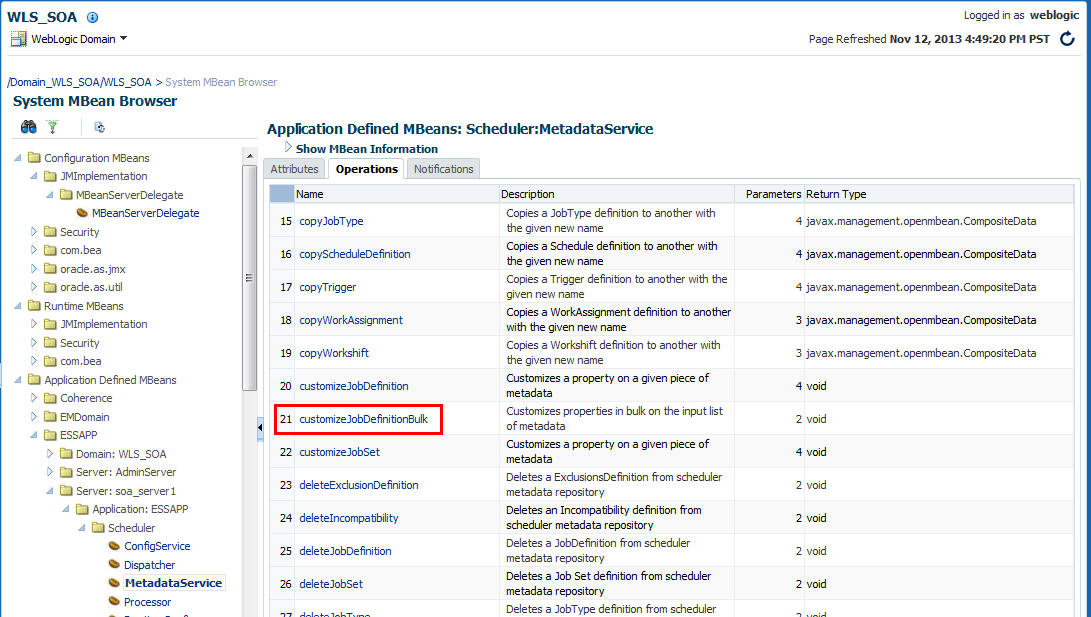The image size is (1091, 617).
Task: Click the Configuration MBeans folder icon
Action: [34, 158]
